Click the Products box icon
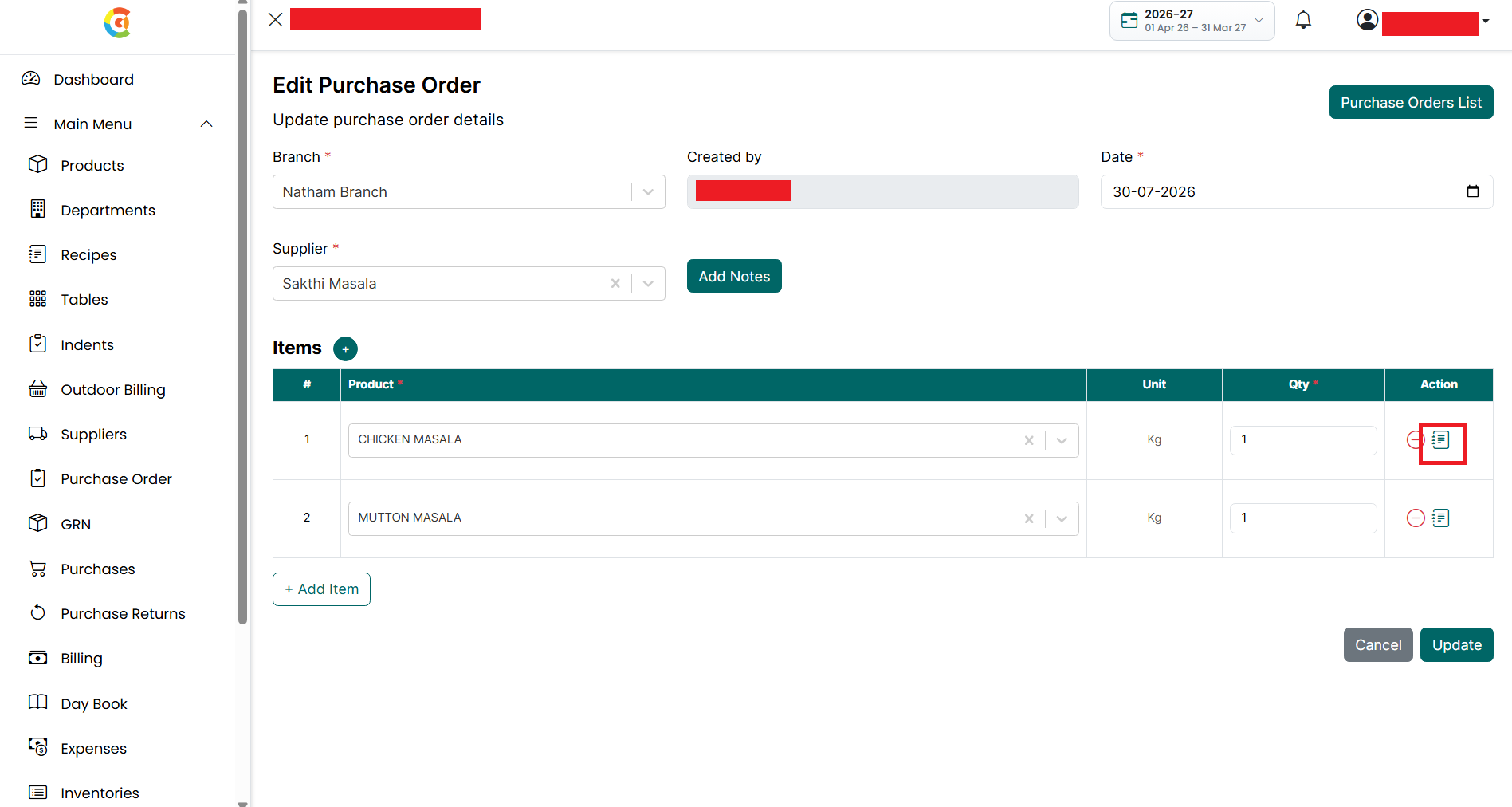Viewport: 1512px width, 807px height. pyautogui.click(x=37, y=163)
